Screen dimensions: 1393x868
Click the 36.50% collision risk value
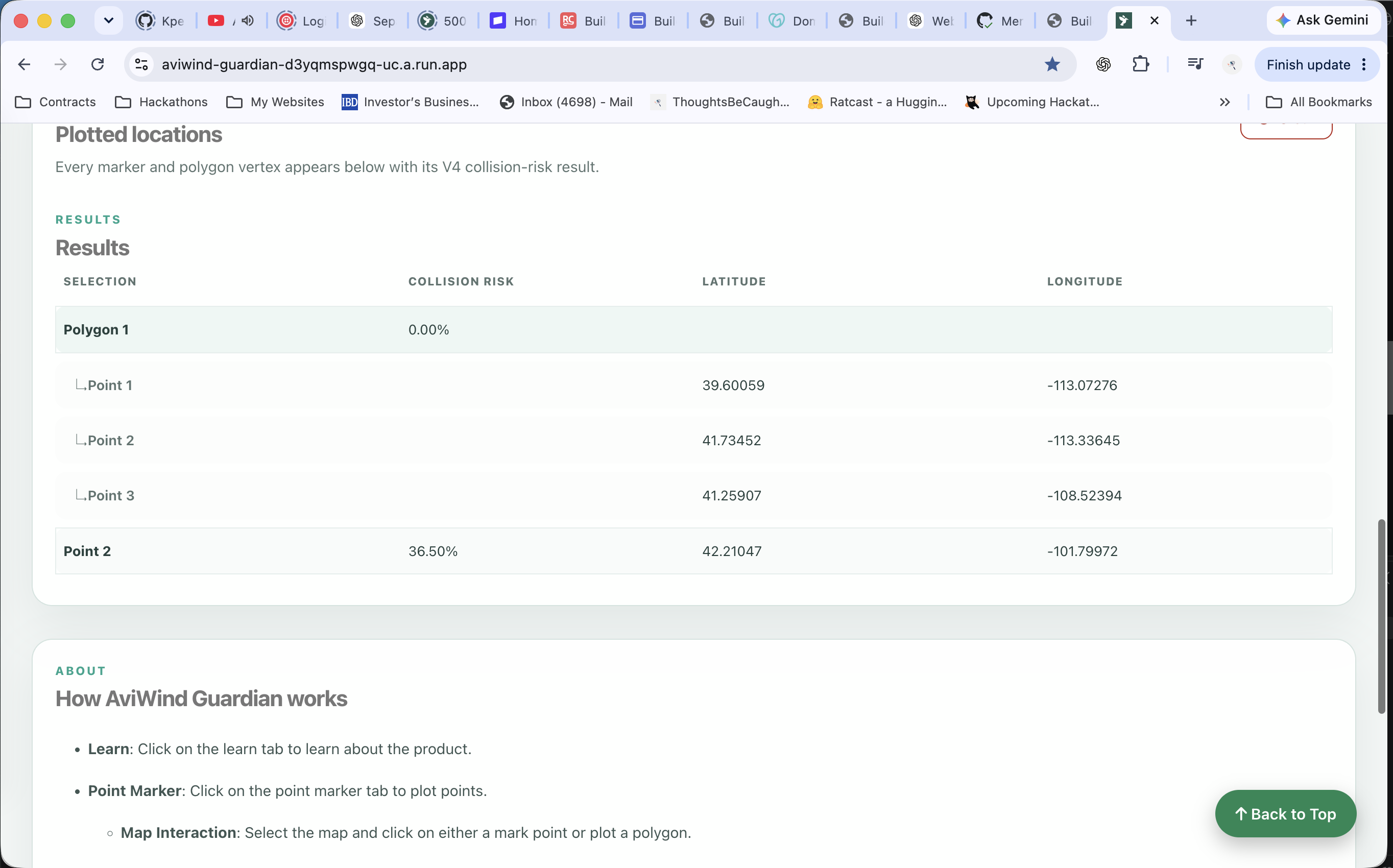(x=433, y=551)
